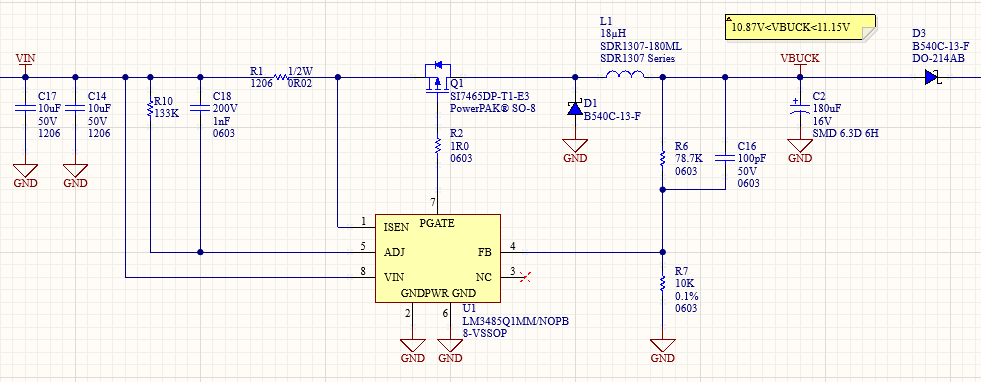Select the 0R02 value of R1
Screen dimensions: 981x382
point(300,83)
